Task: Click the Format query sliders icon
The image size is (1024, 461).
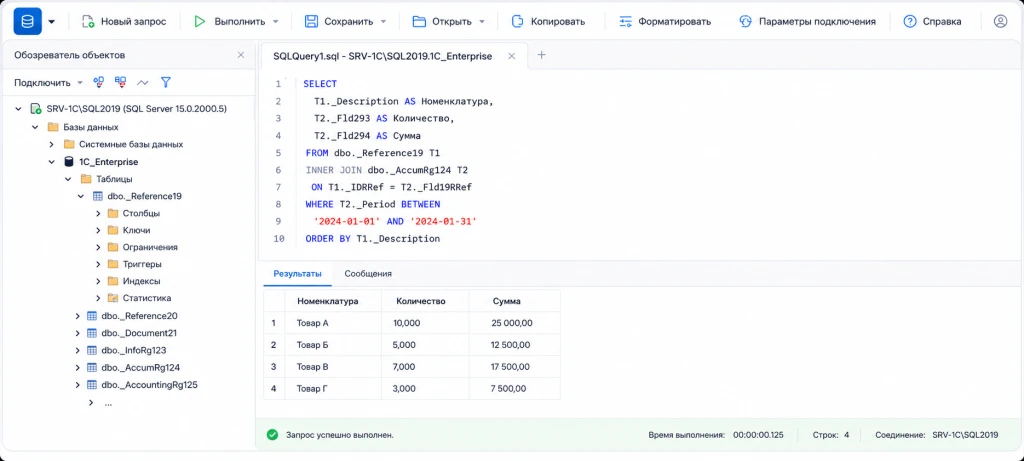Action: 625,22
